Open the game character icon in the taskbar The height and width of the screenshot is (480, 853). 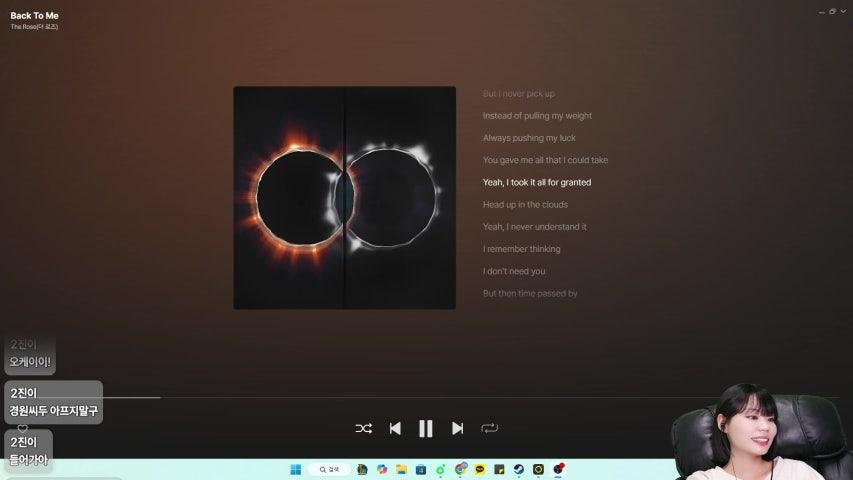click(x=362, y=469)
